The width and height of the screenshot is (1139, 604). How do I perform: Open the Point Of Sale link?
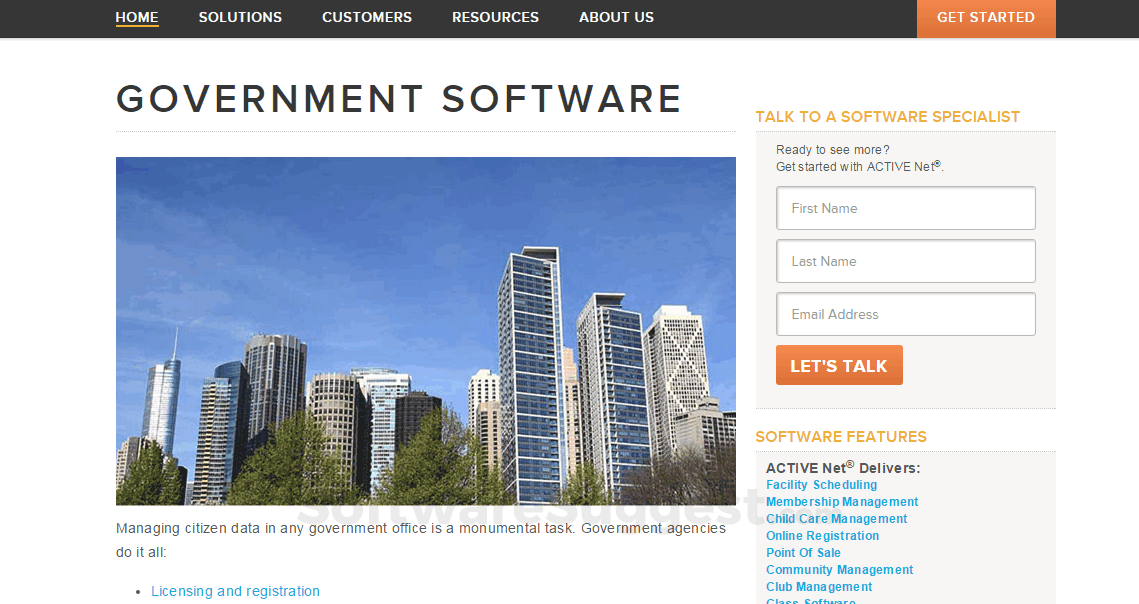click(803, 552)
